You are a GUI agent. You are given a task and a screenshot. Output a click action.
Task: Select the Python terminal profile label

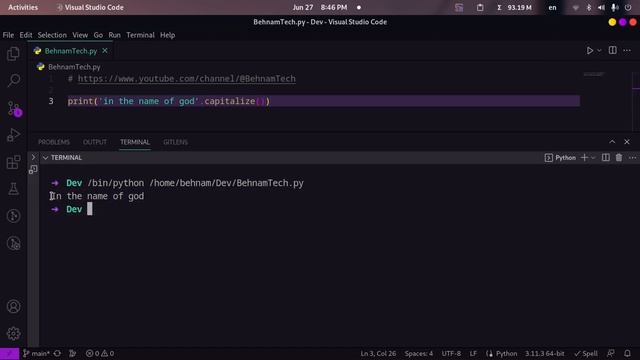point(560,158)
